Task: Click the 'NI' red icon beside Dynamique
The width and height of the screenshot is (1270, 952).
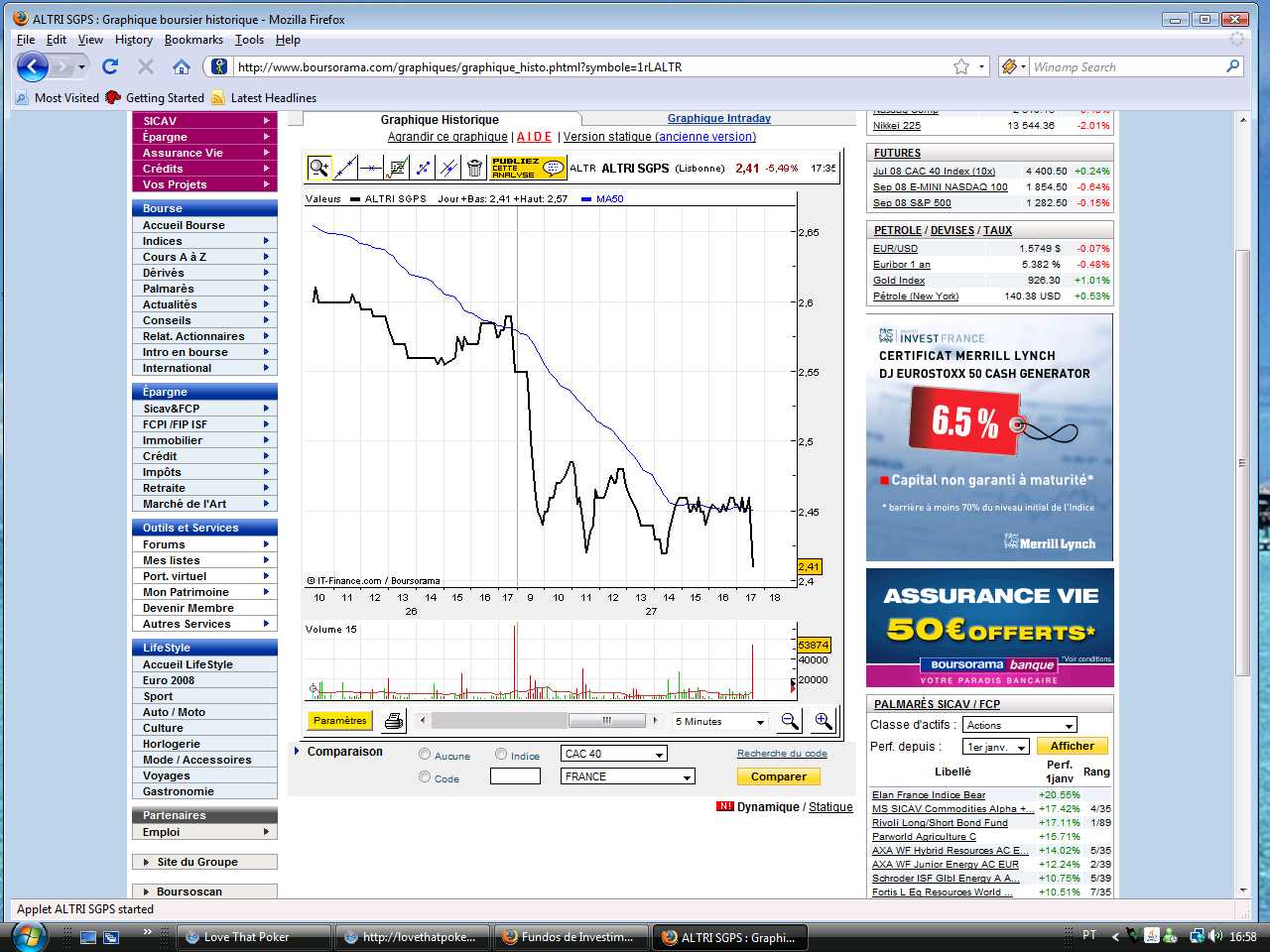Action: (724, 806)
